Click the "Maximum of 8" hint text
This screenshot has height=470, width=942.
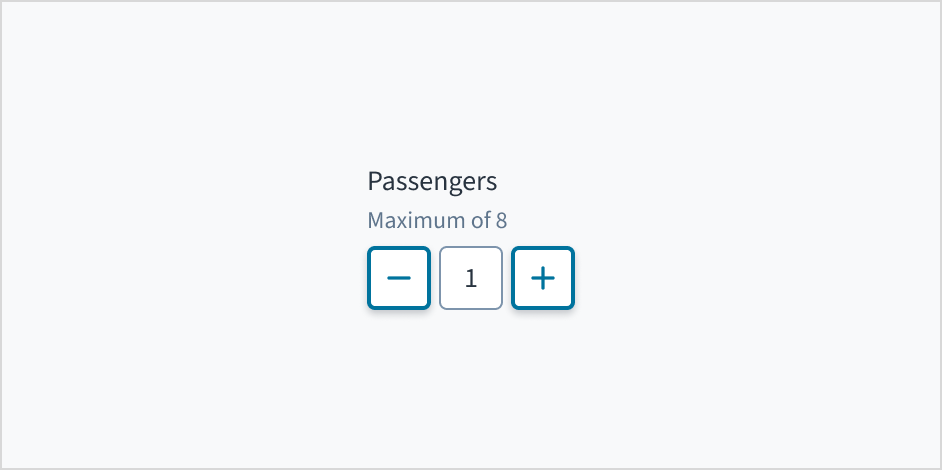point(437,220)
